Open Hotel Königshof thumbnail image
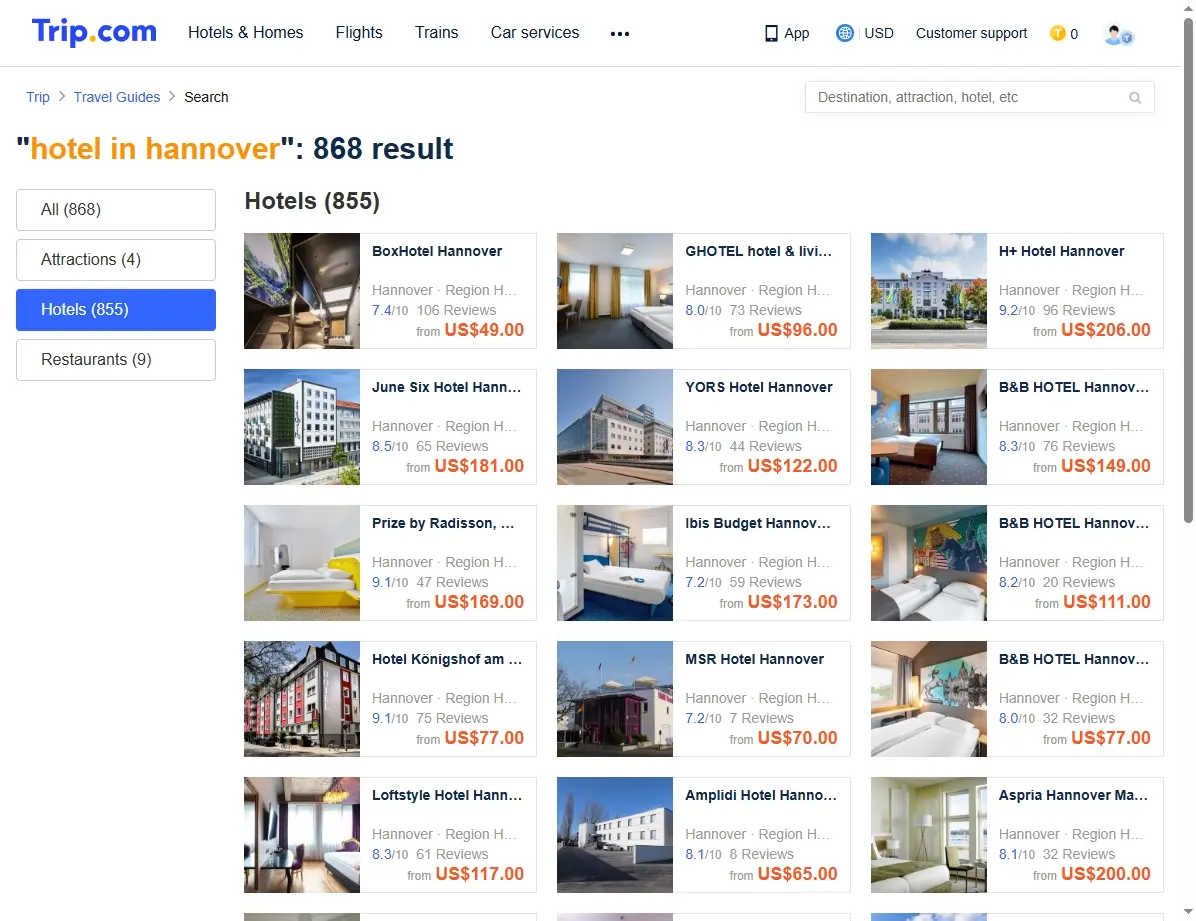The height and width of the screenshot is (921, 1196). pyautogui.click(x=302, y=698)
